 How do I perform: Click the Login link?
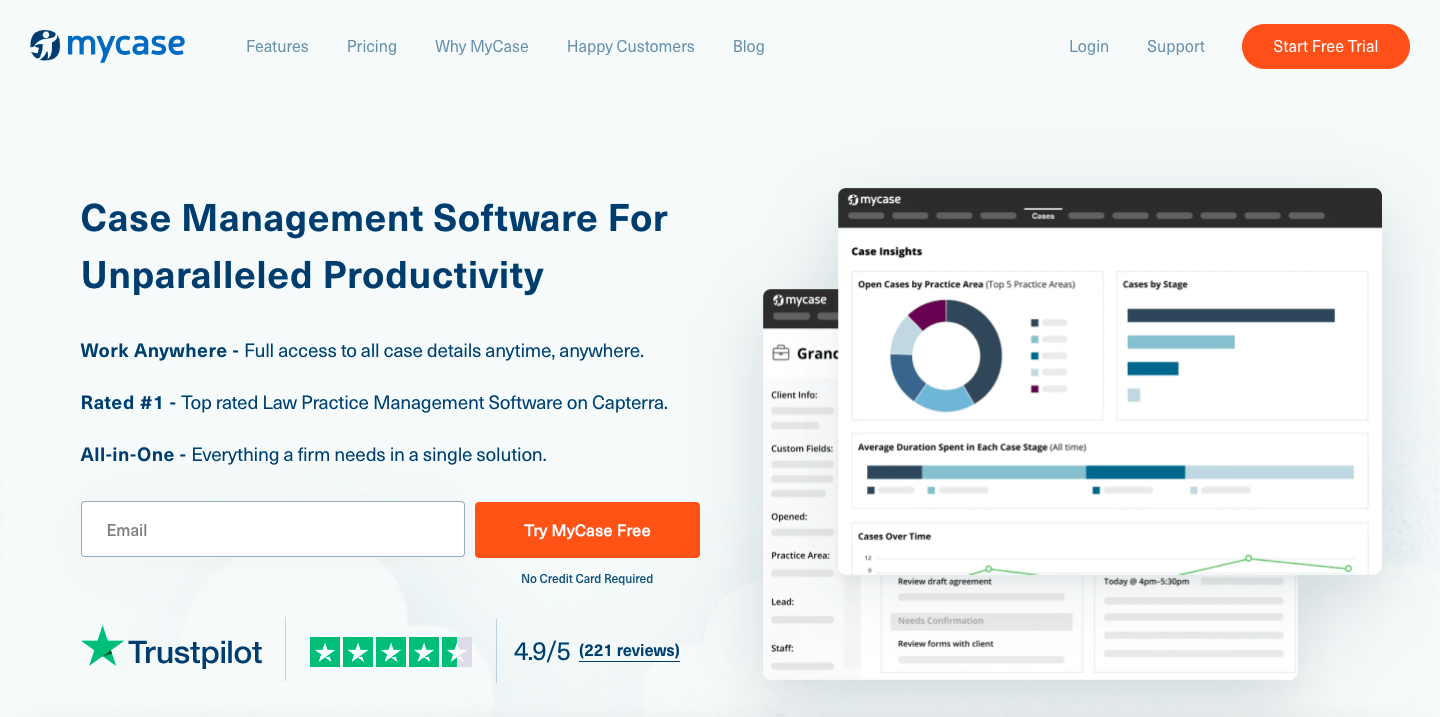click(1089, 46)
